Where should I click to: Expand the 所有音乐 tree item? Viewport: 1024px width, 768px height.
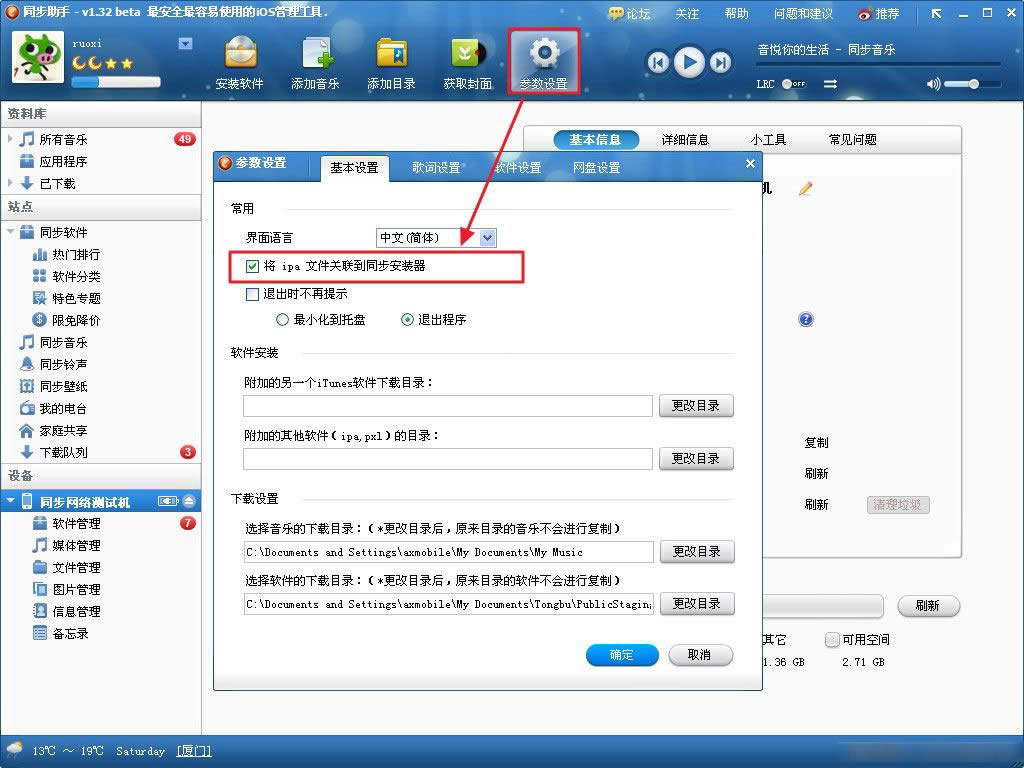10,139
